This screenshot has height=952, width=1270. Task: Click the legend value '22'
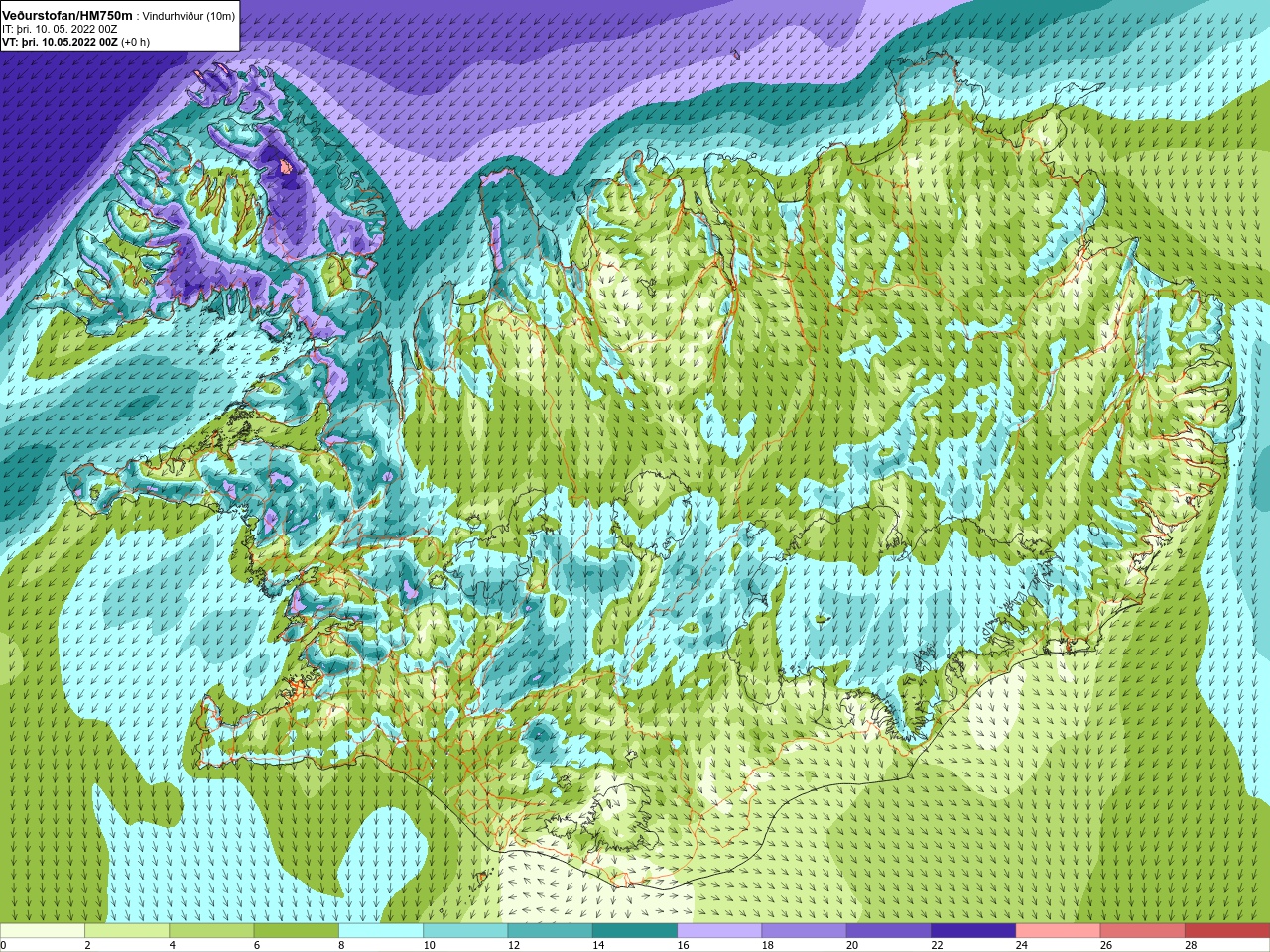(938, 945)
